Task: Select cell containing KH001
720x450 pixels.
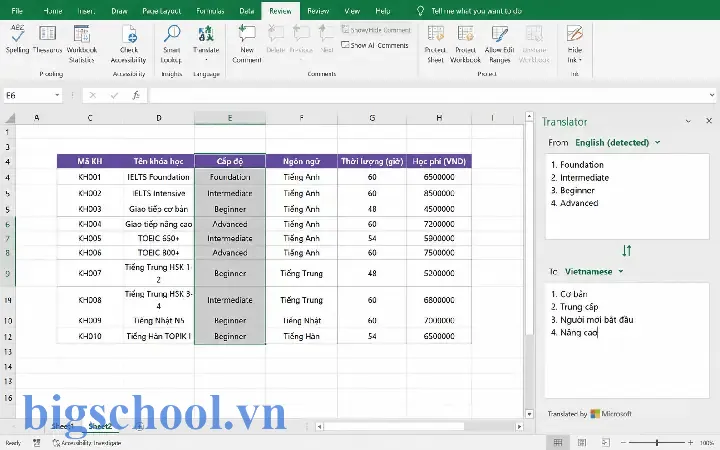Action: click(90, 177)
